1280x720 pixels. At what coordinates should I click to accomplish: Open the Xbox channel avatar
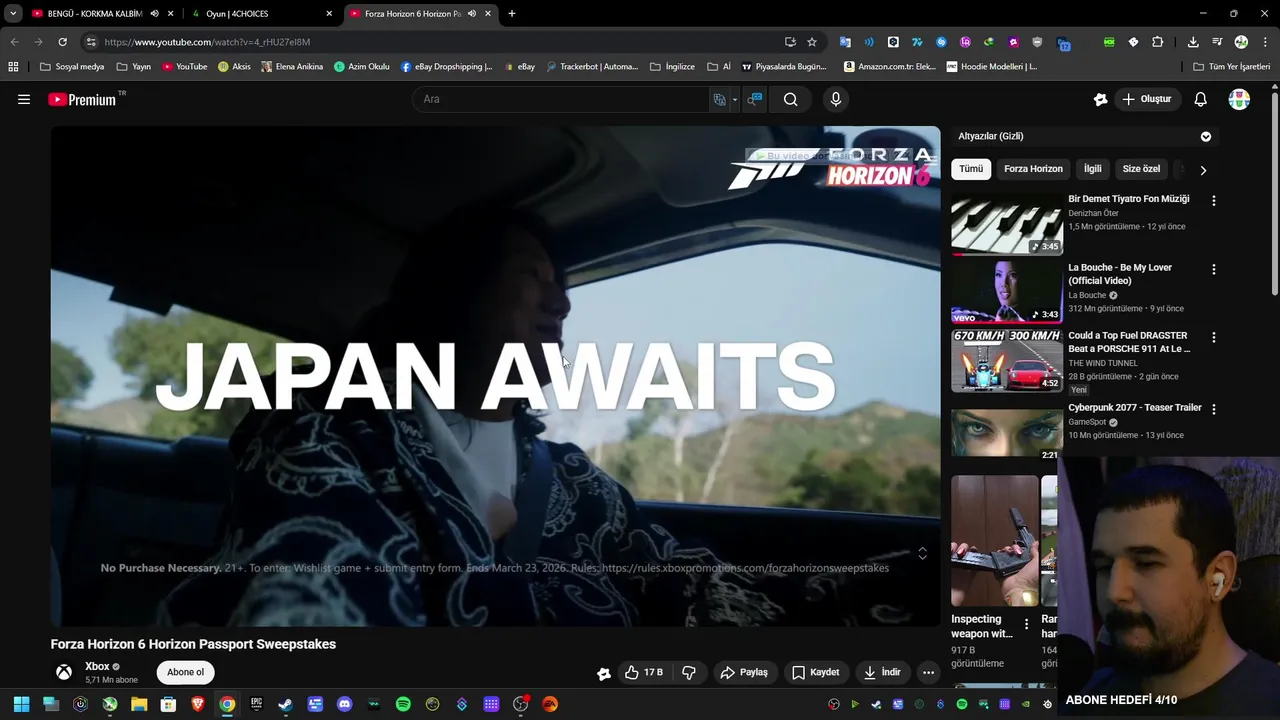click(63, 672)
